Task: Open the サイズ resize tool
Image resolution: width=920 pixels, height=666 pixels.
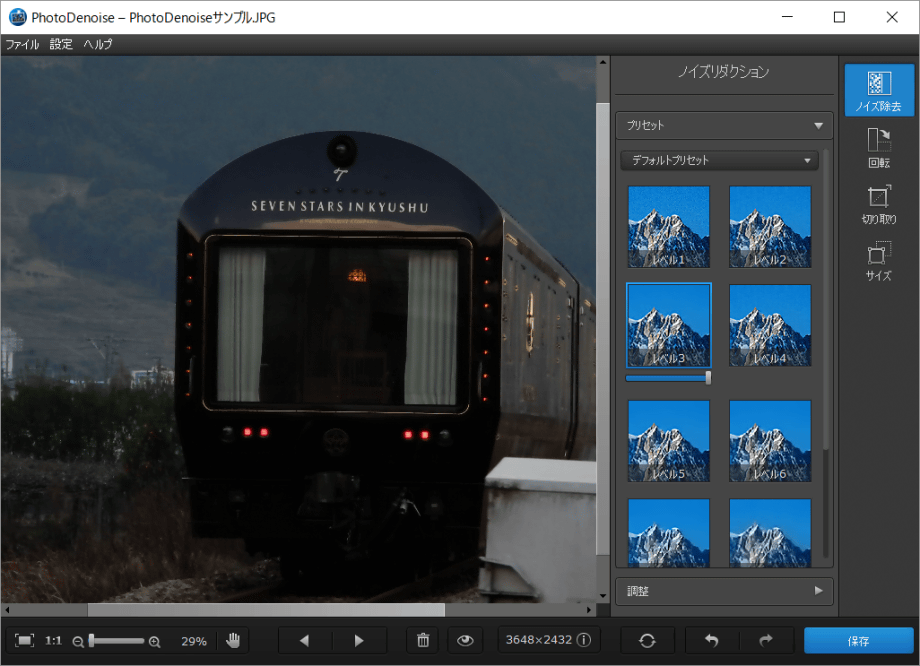Action: [x=879, y=261]
